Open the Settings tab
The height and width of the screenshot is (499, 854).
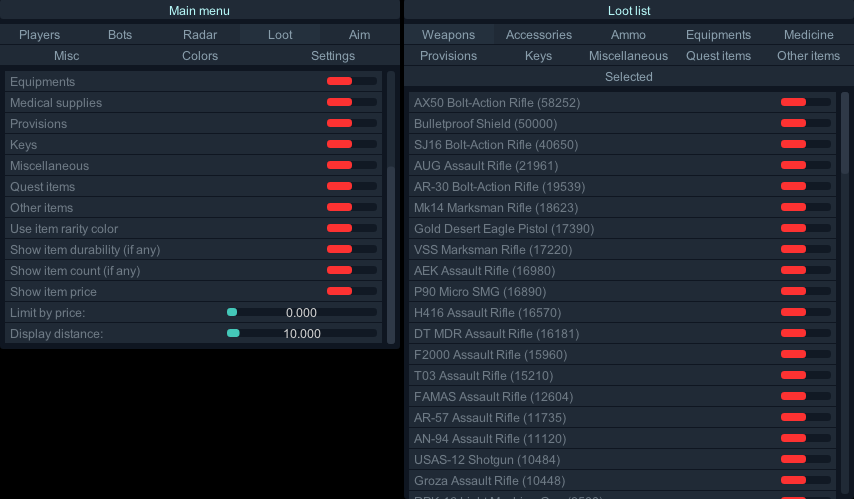point(333,56)
